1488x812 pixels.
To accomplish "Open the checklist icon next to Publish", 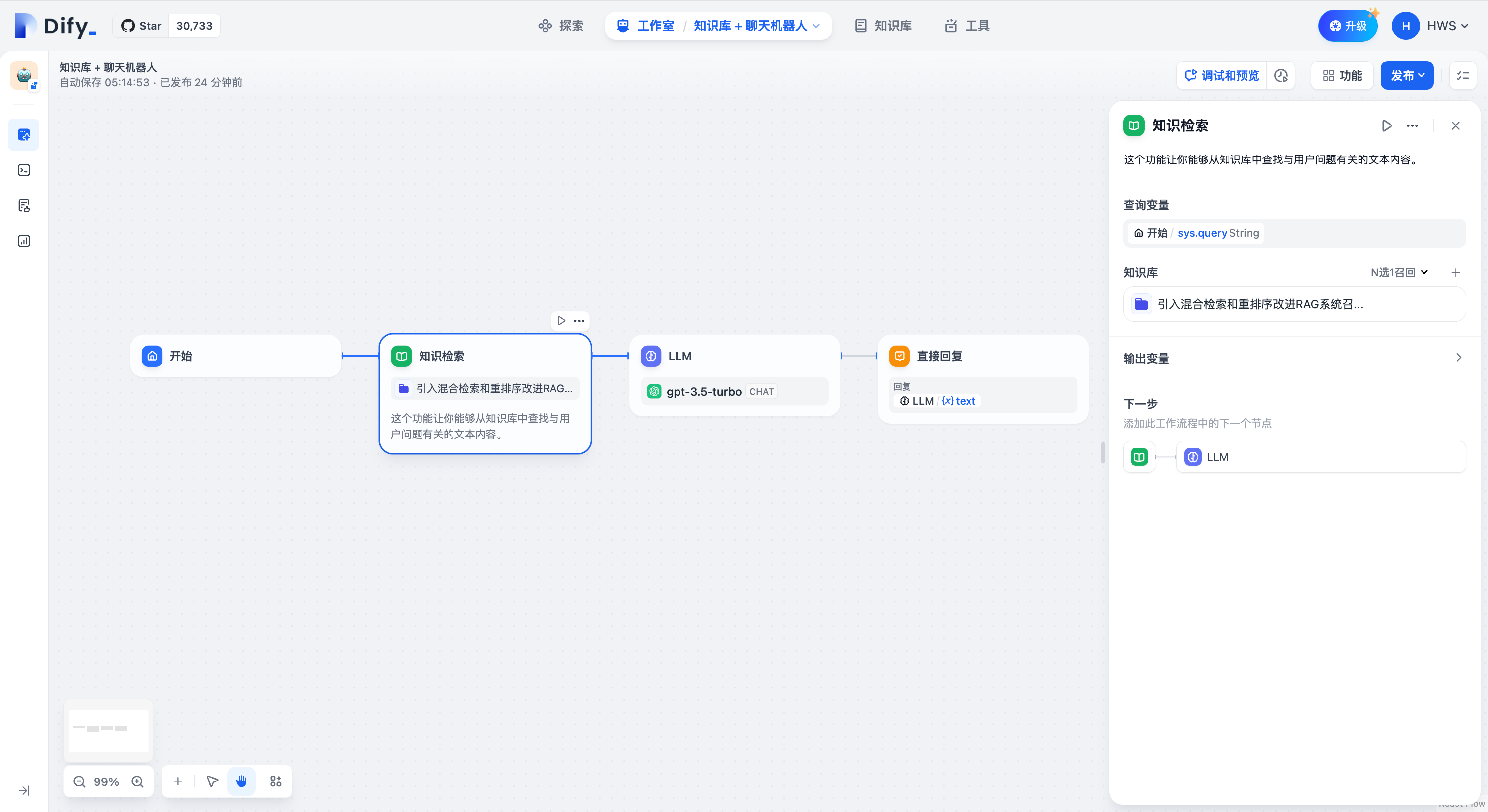I will [1462, 76].
